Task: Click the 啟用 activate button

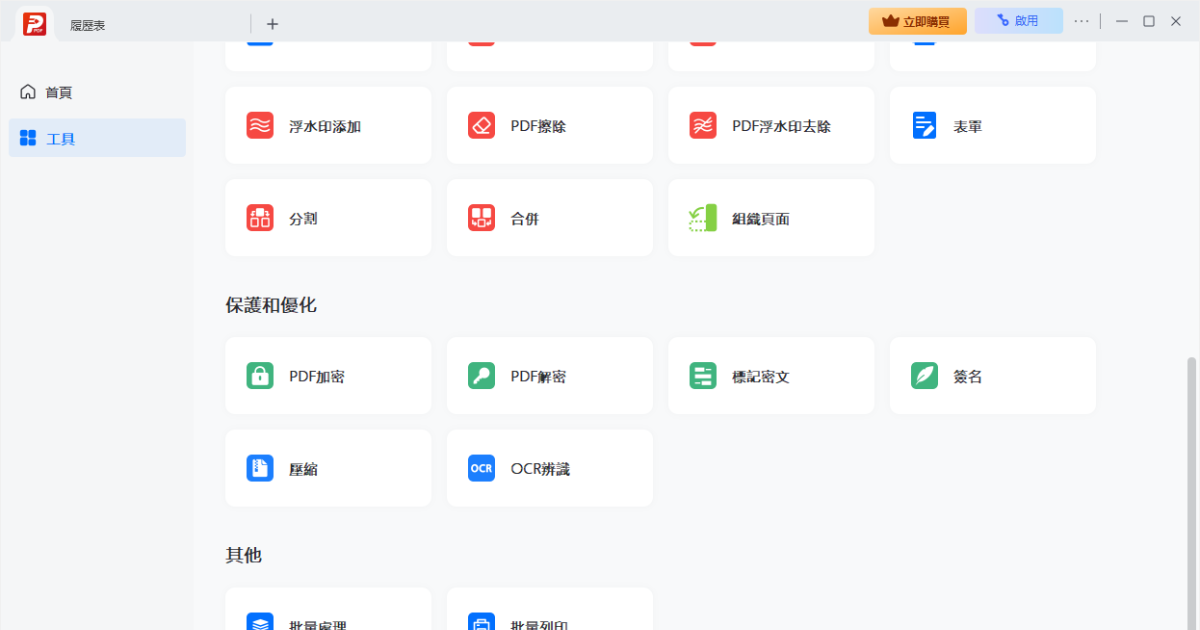Action: [1018, 21]
